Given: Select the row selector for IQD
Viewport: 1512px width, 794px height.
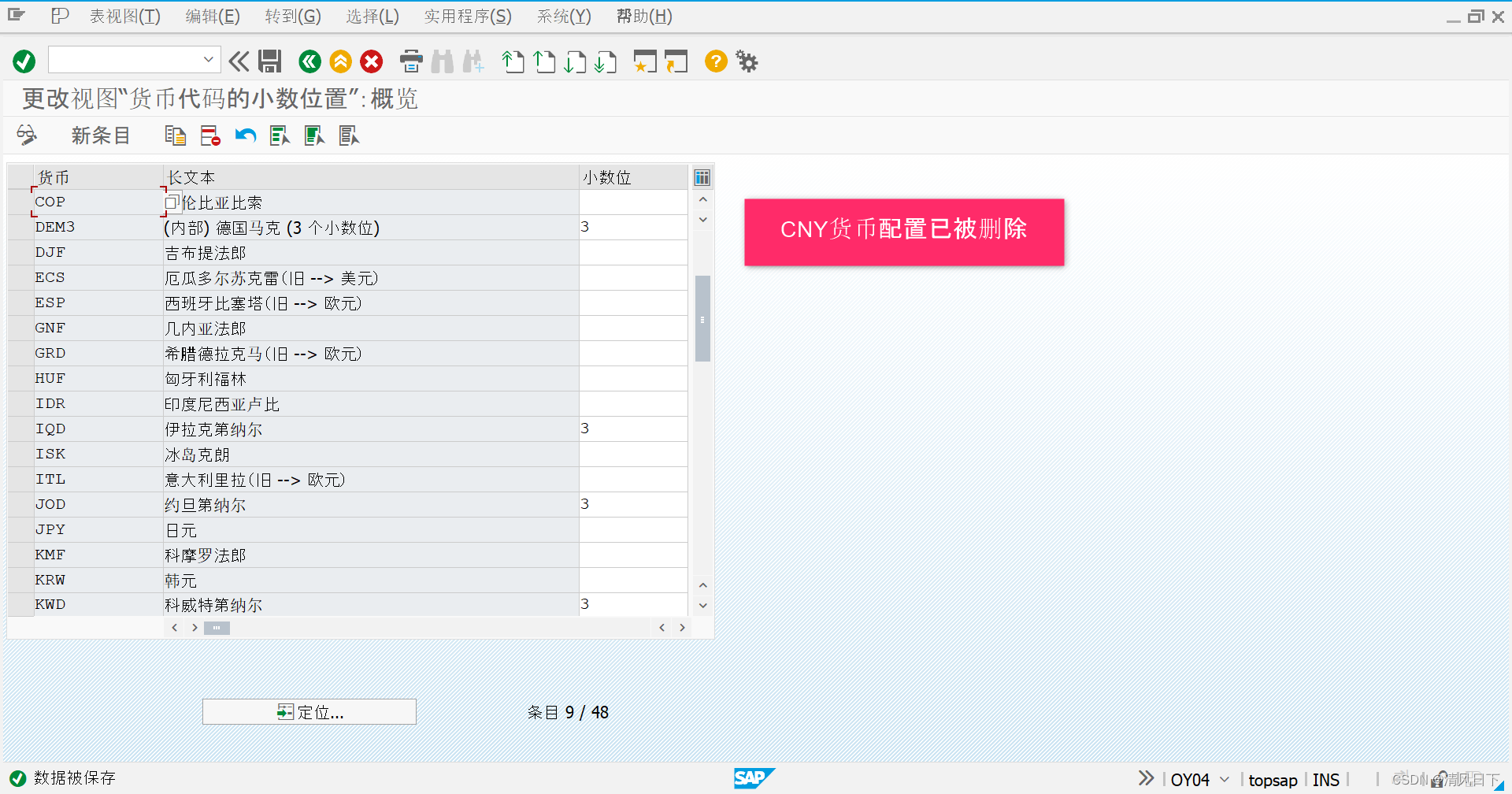Looking at the screenshot, I should click(20, 429).
